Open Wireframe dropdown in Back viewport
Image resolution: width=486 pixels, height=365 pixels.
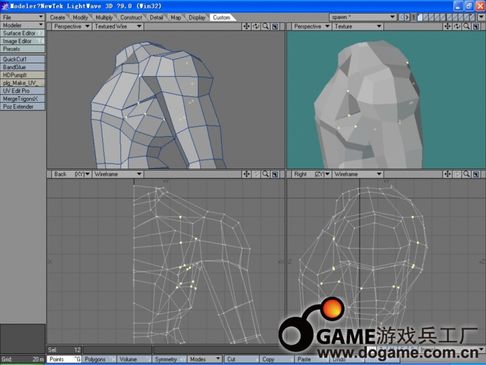118,174
